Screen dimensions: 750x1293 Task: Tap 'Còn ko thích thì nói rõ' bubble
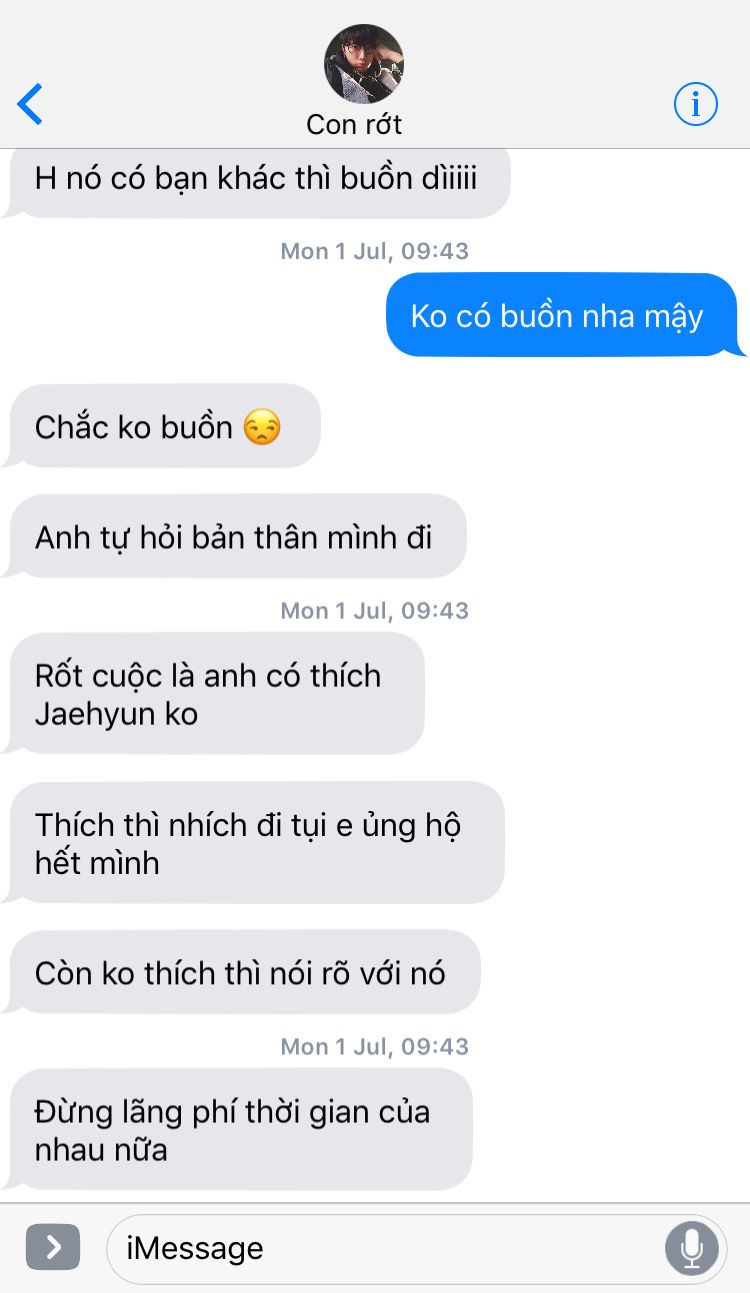tap(242, 972)
